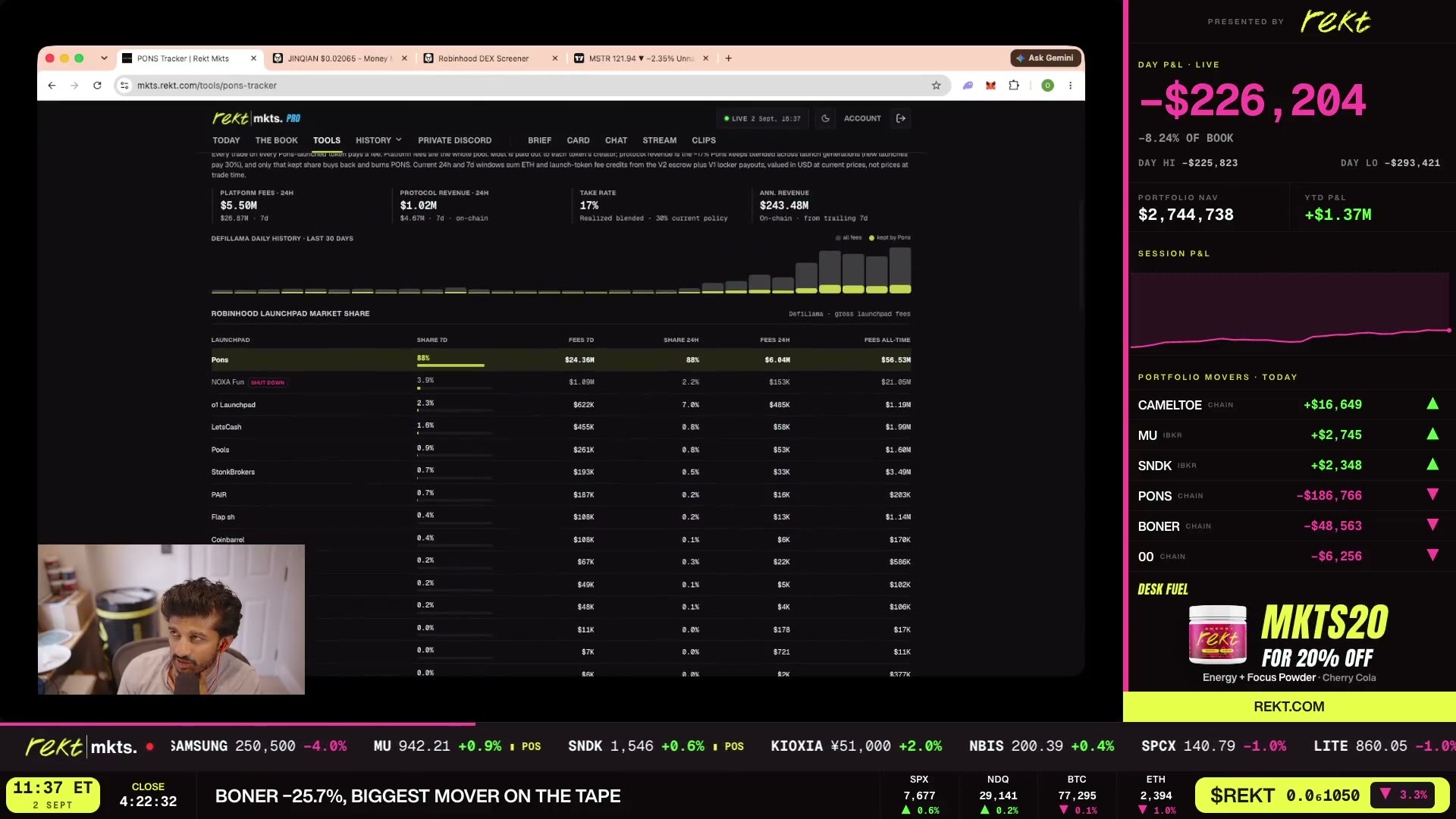Click the green profile avatar icon

click(1047, 86)
